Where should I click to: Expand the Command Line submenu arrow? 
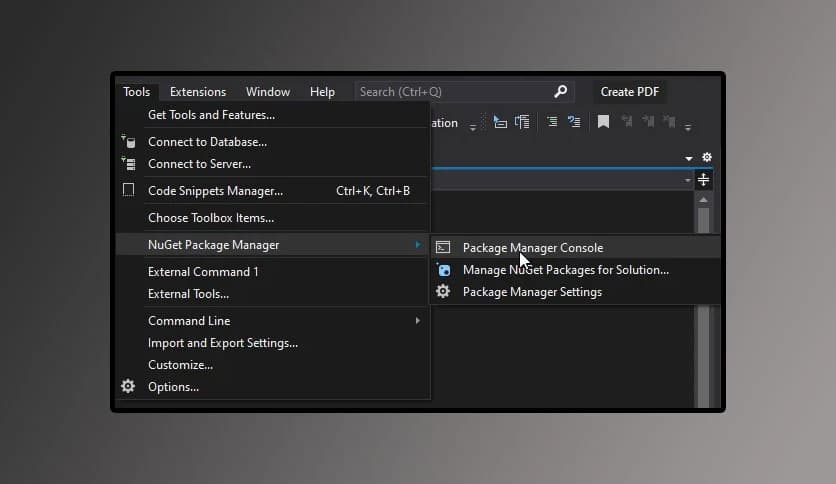tap(418, 321)
